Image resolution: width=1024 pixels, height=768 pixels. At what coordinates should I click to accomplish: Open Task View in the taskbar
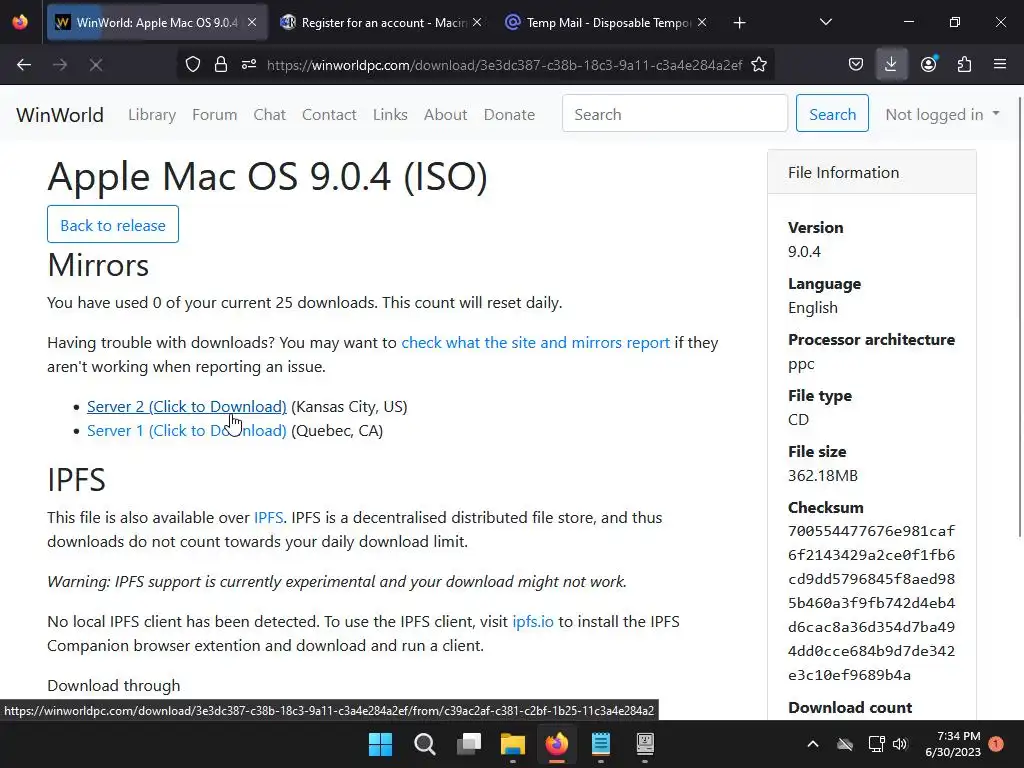469,744
